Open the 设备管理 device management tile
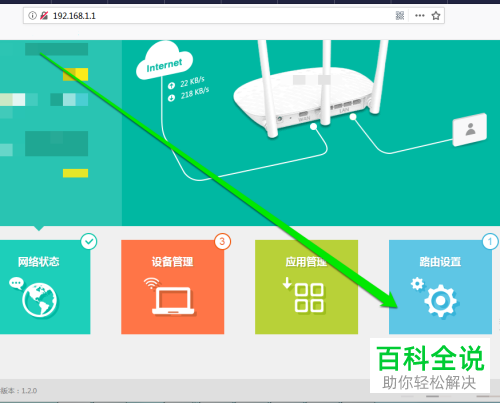Image resolution: width=500 pixels, height=403 pixels. click(173, 287)
